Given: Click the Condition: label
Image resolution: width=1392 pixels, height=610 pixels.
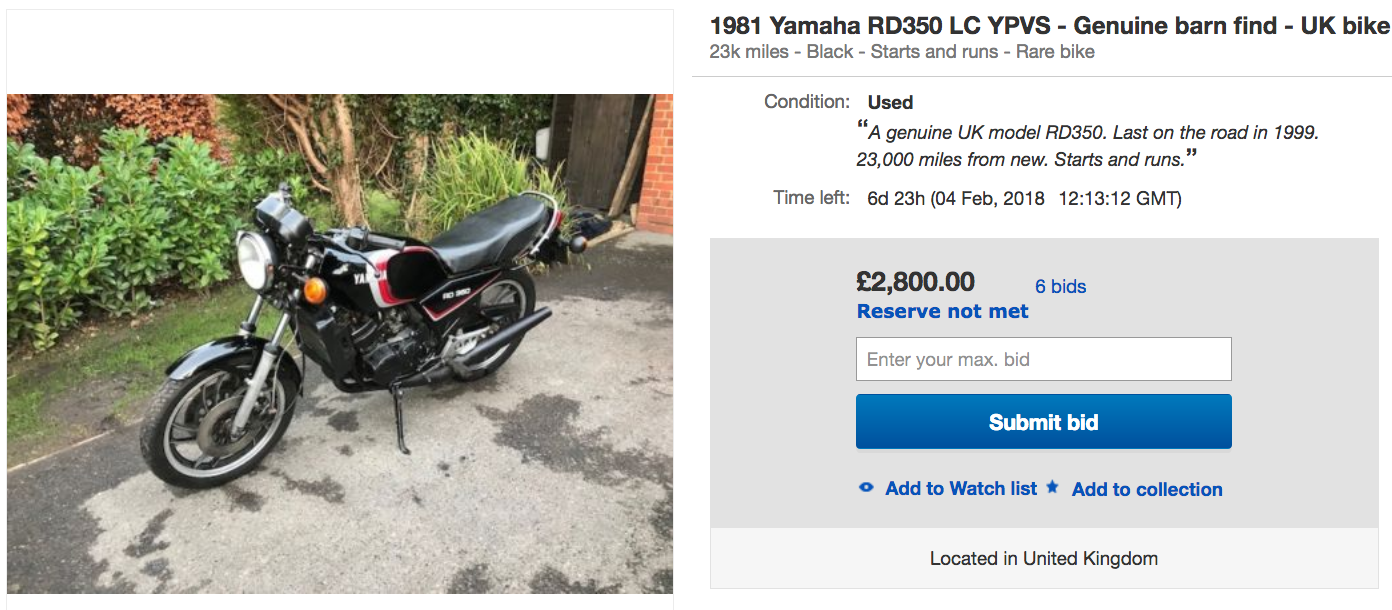Looking at the screenshot, I should point(806,102).
